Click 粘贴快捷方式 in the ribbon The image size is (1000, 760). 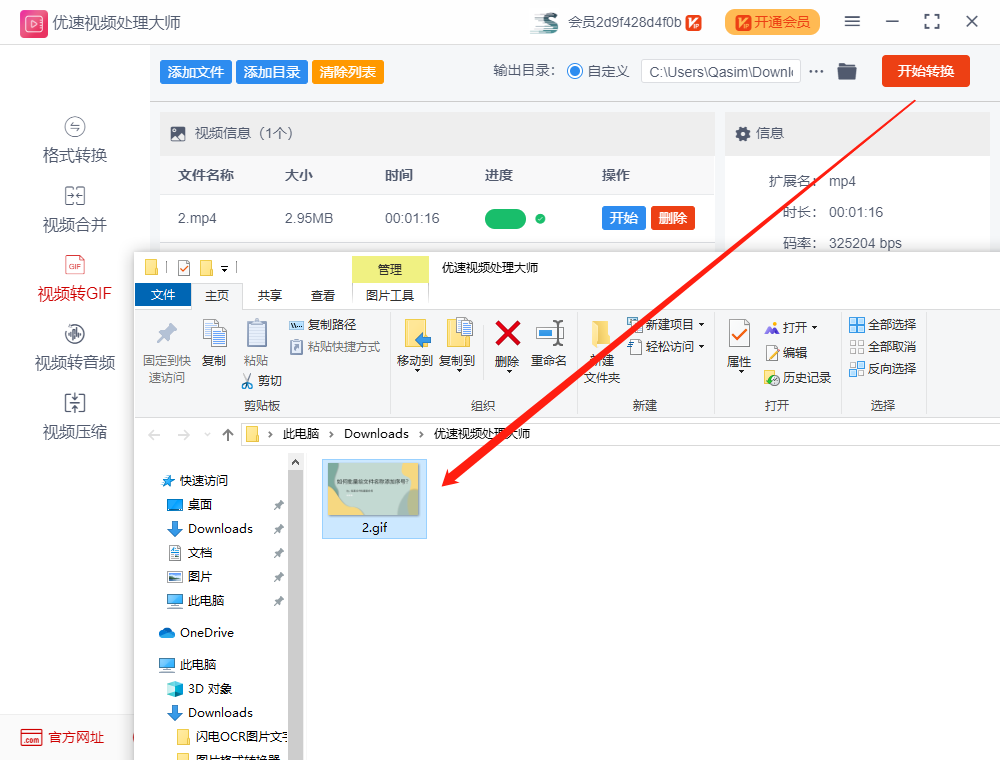point(335,347)
